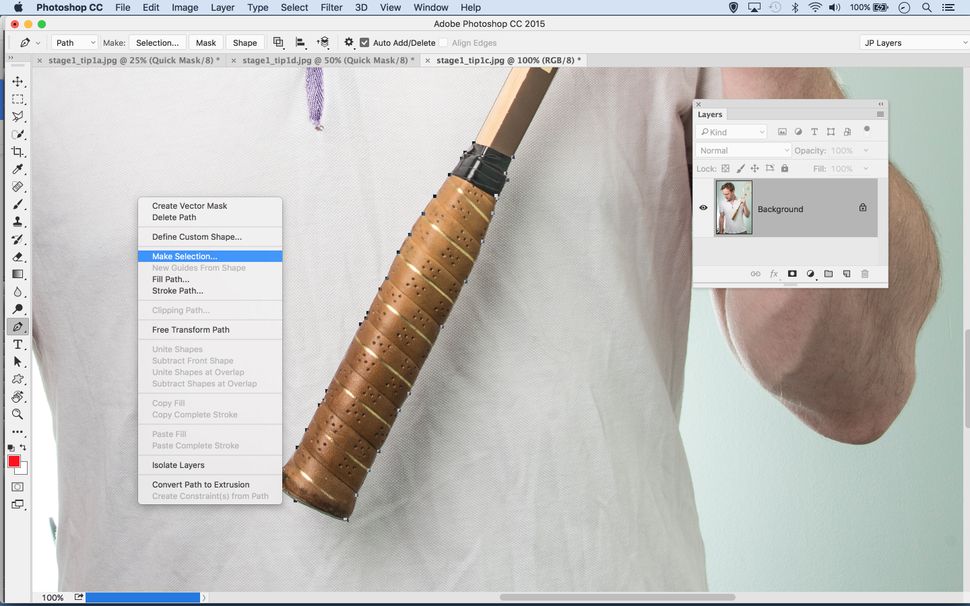
Task: Select the Crop tool
Action: (17, 151)
